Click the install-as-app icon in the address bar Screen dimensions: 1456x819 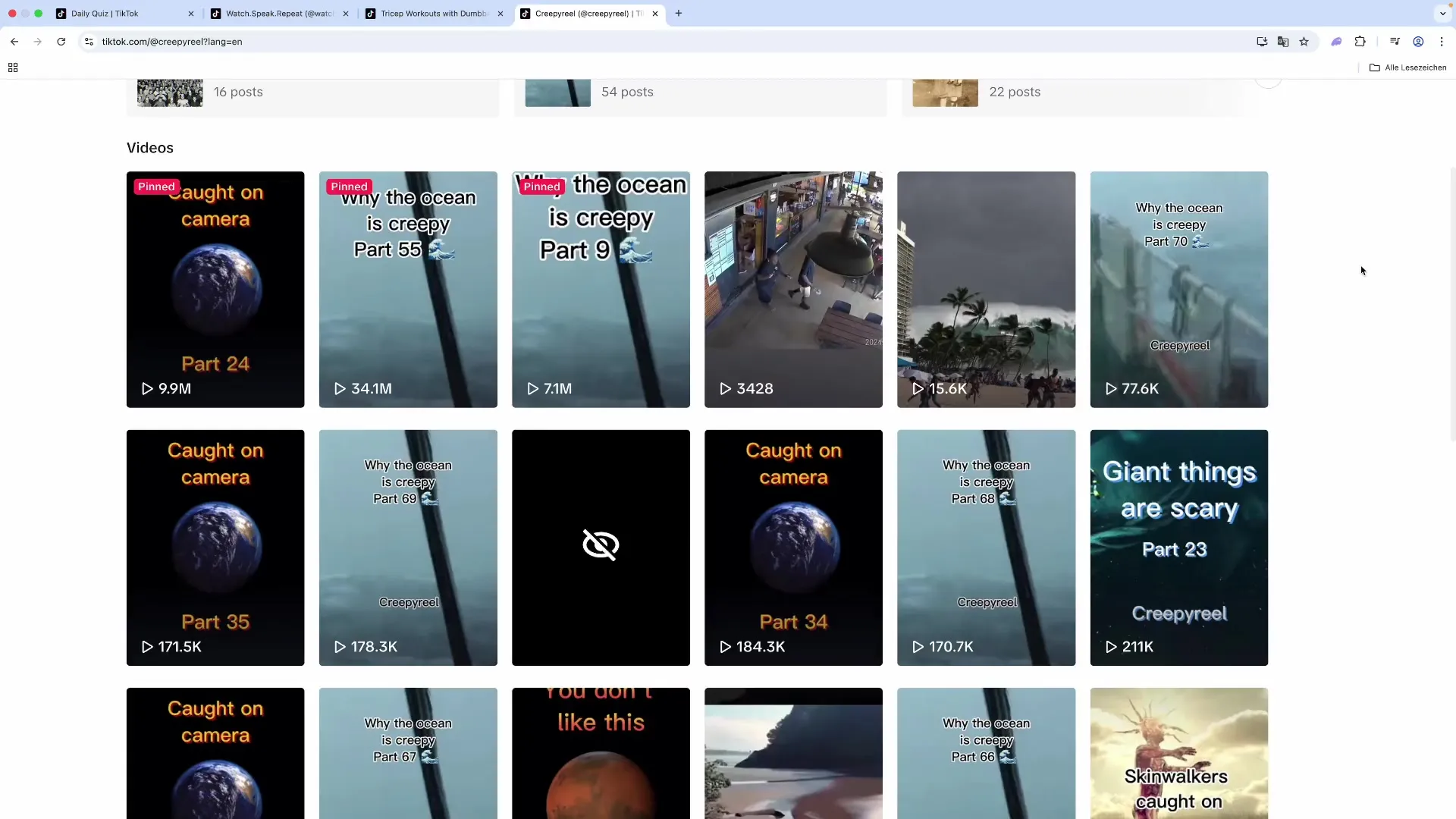[1262, 42]
